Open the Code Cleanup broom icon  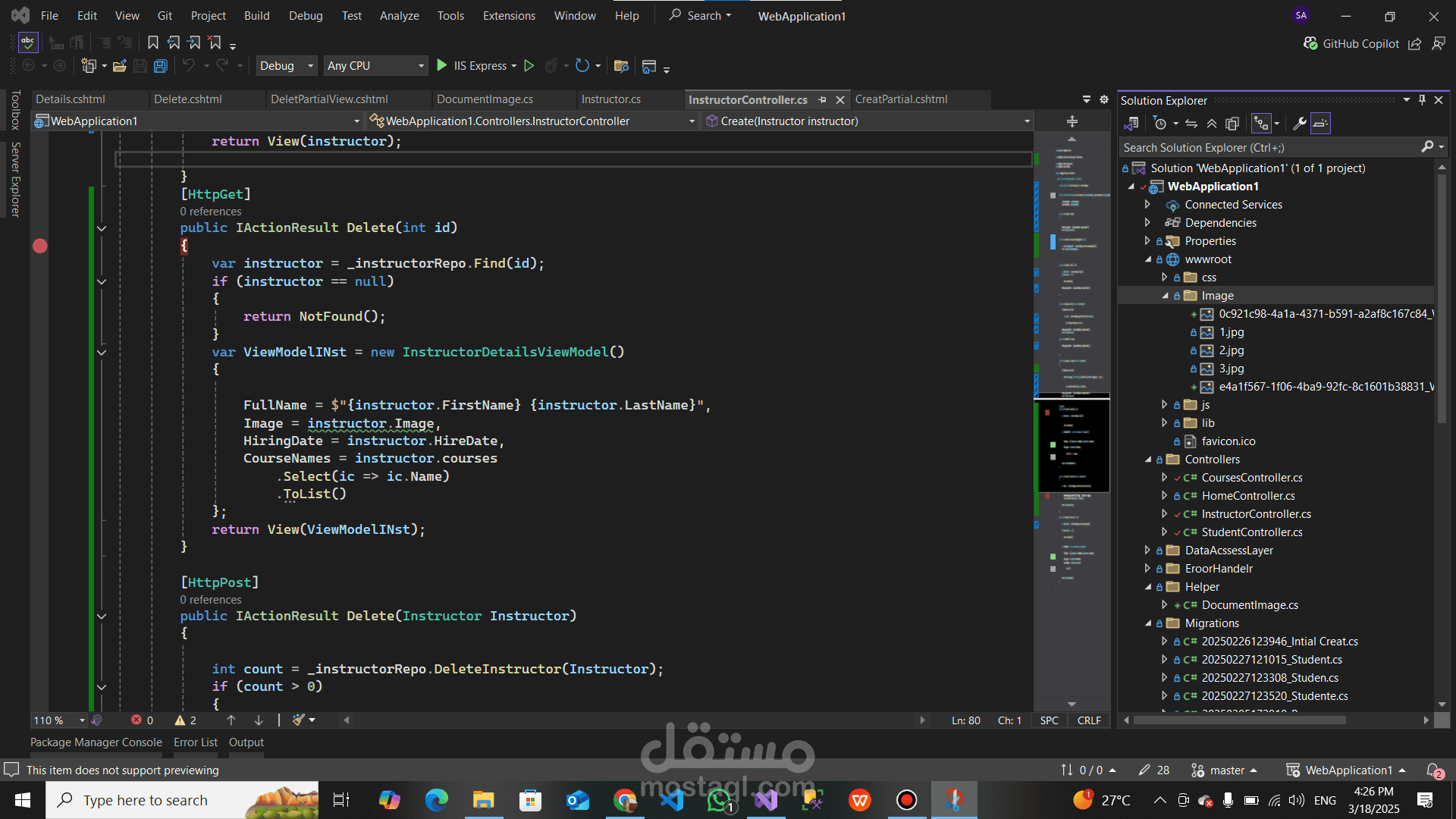tap(299, 720)
